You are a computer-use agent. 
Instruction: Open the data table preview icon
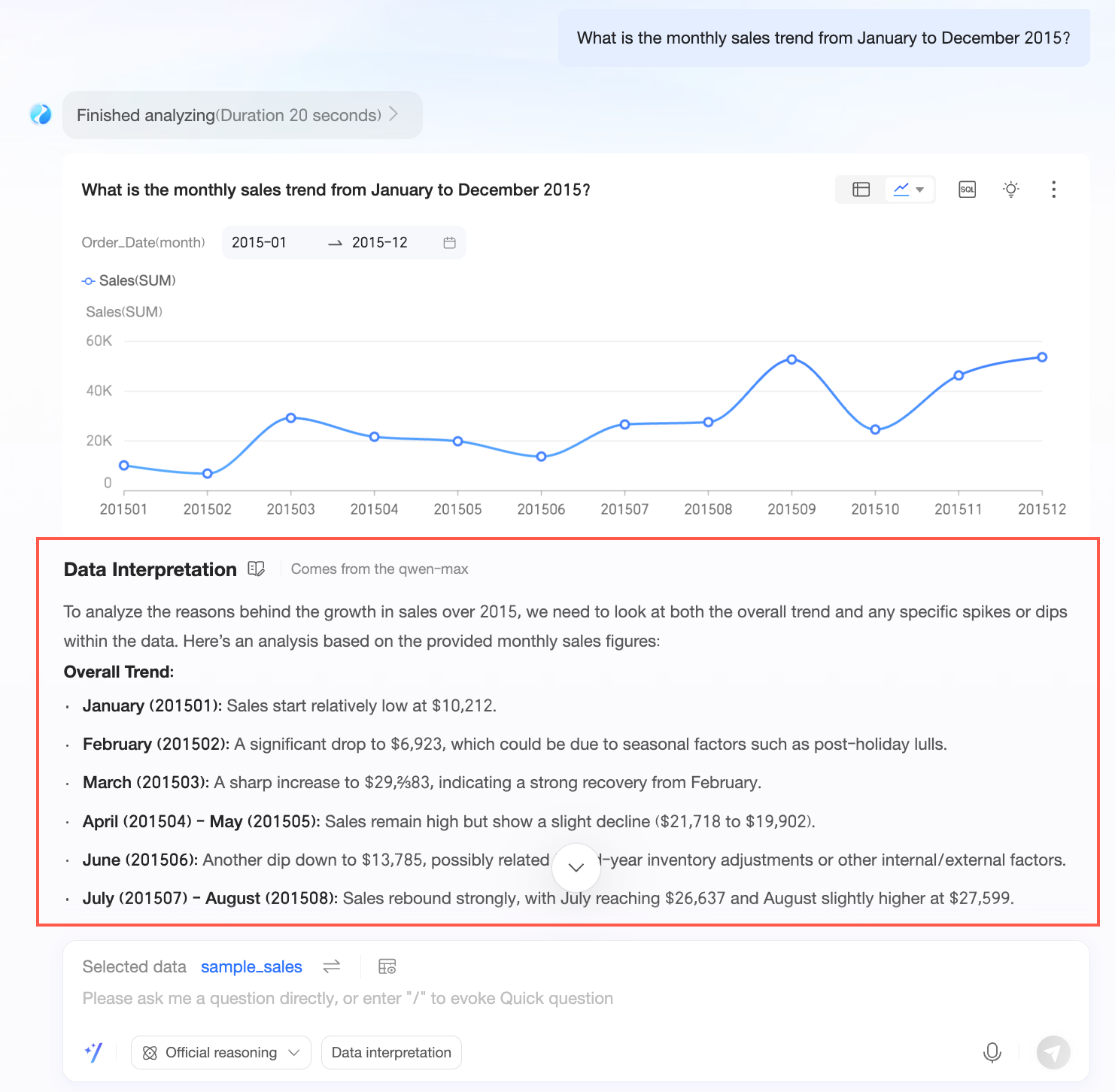[387, 966]
